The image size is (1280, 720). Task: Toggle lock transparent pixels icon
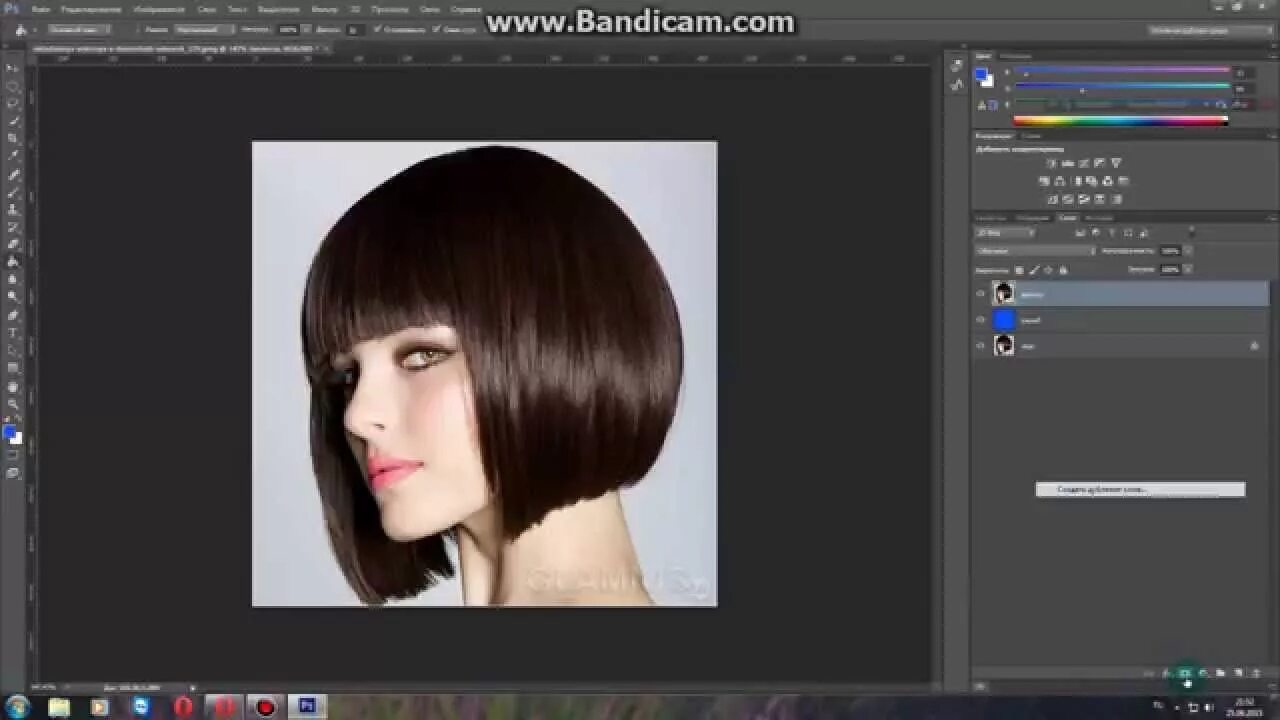pos(1020,270)
